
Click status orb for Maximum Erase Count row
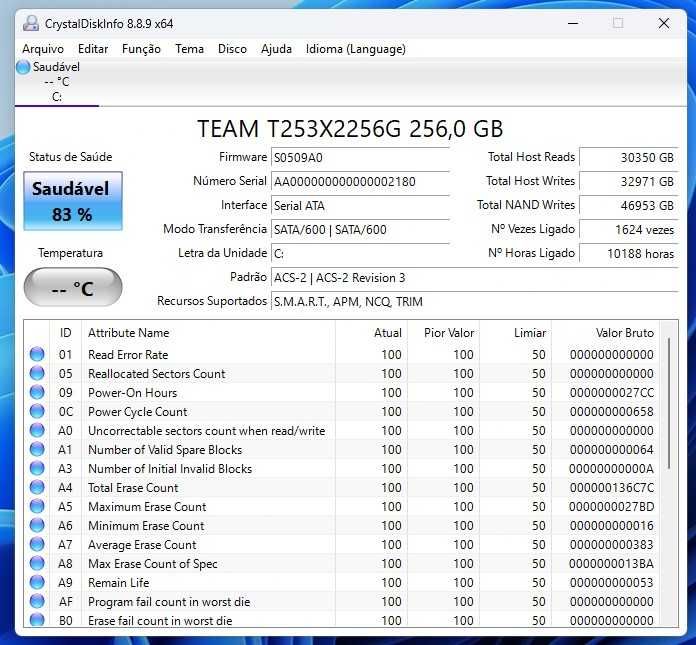(37, 507)
